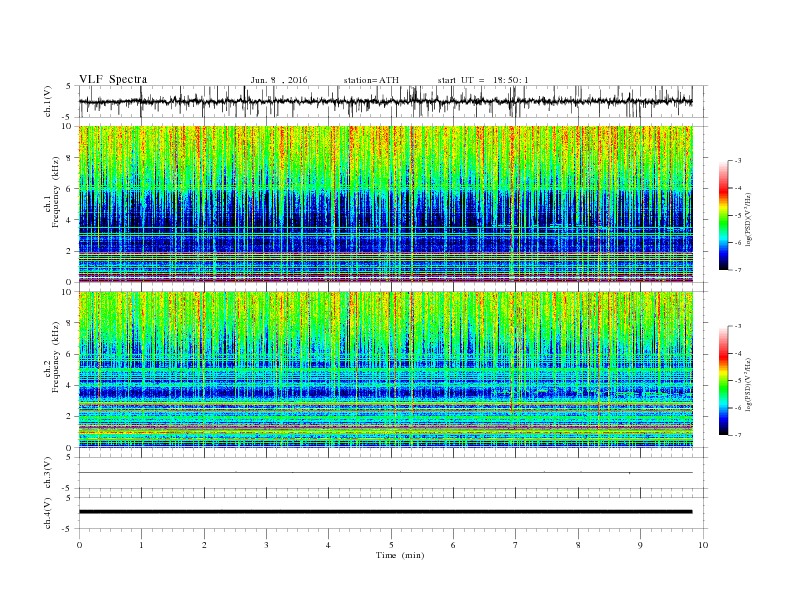Click the "-5" tick on ch.1 colorbar
The height and width of the screenshot is (612, 792).
click(x=737, y=216)
